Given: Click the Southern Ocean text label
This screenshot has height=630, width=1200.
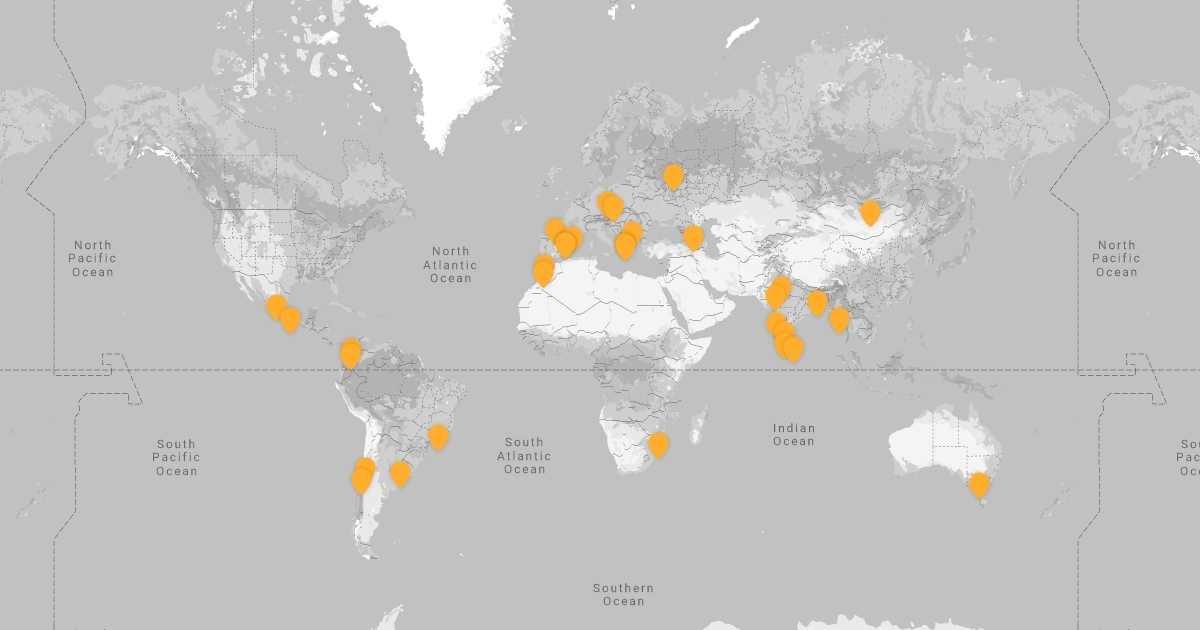Looking at the screenshot, I should point(623,594).
